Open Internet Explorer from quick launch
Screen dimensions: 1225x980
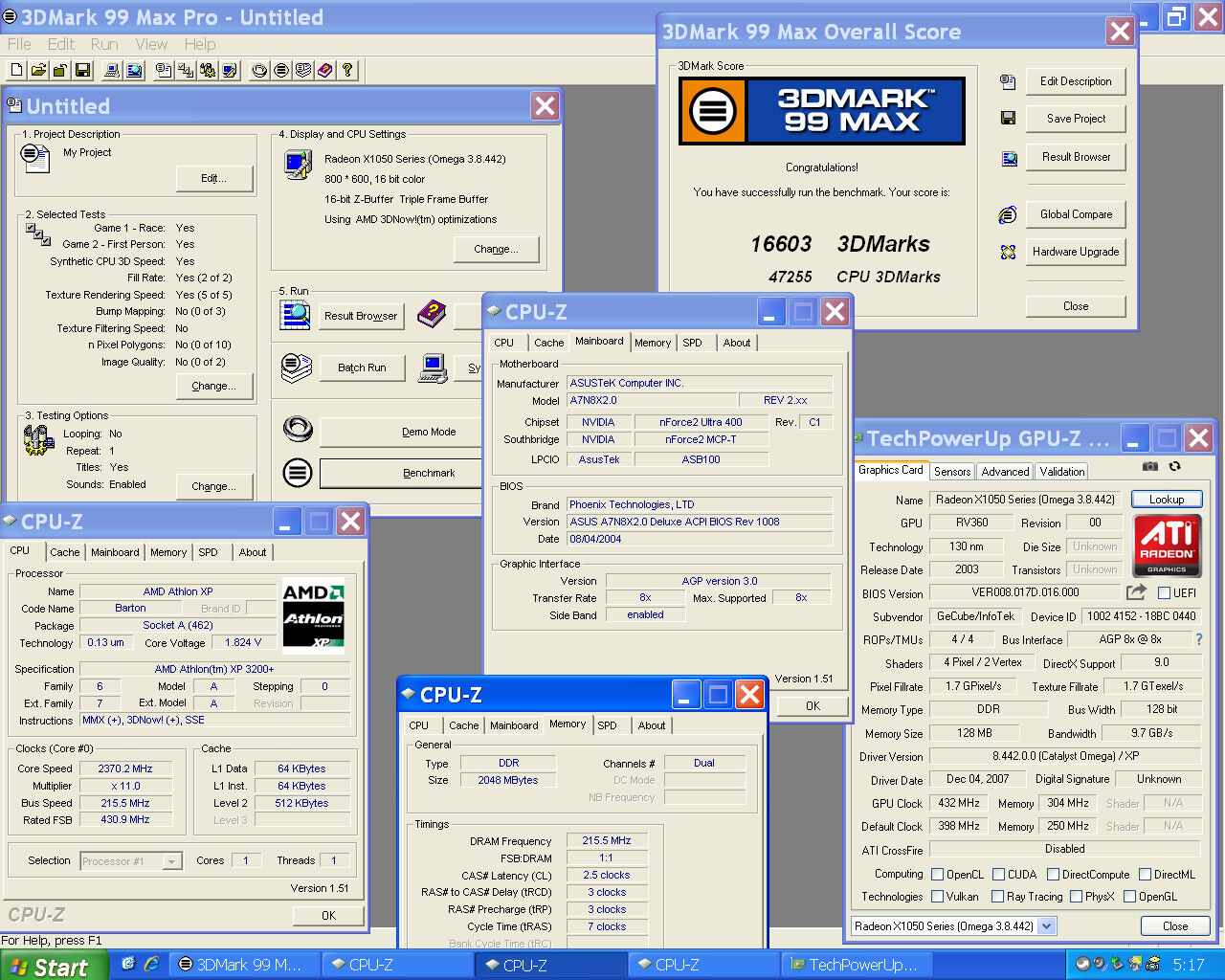tap(151, 964)
